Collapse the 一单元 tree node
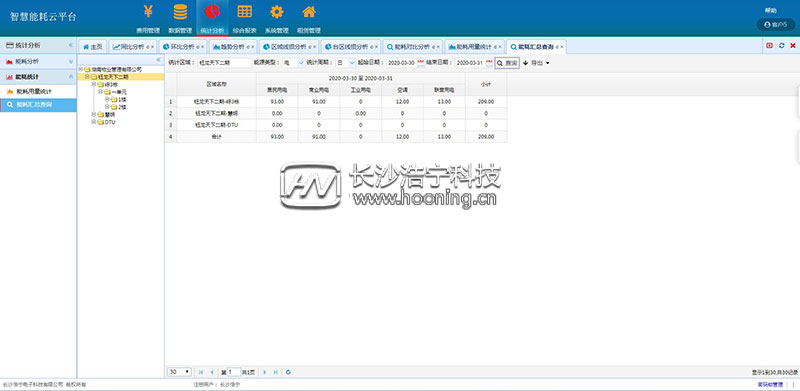800x391 pixels. point(100,92)
